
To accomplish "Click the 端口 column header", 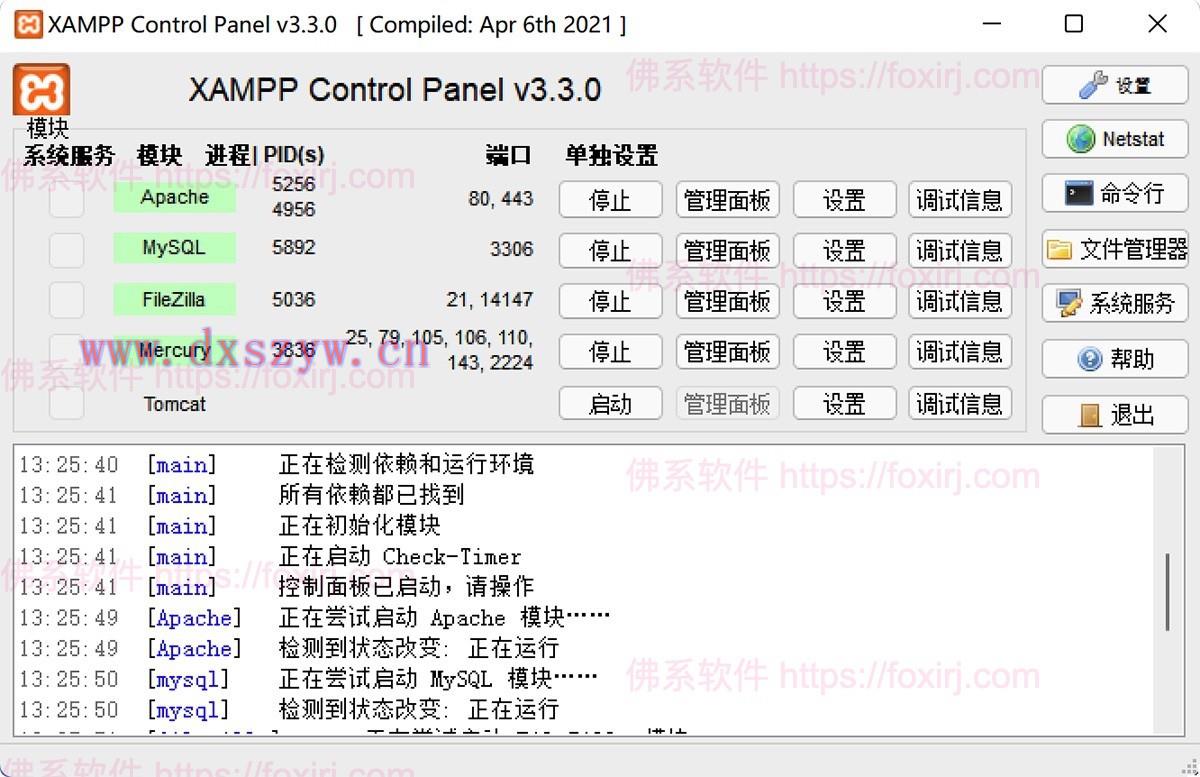I will 509,155.
